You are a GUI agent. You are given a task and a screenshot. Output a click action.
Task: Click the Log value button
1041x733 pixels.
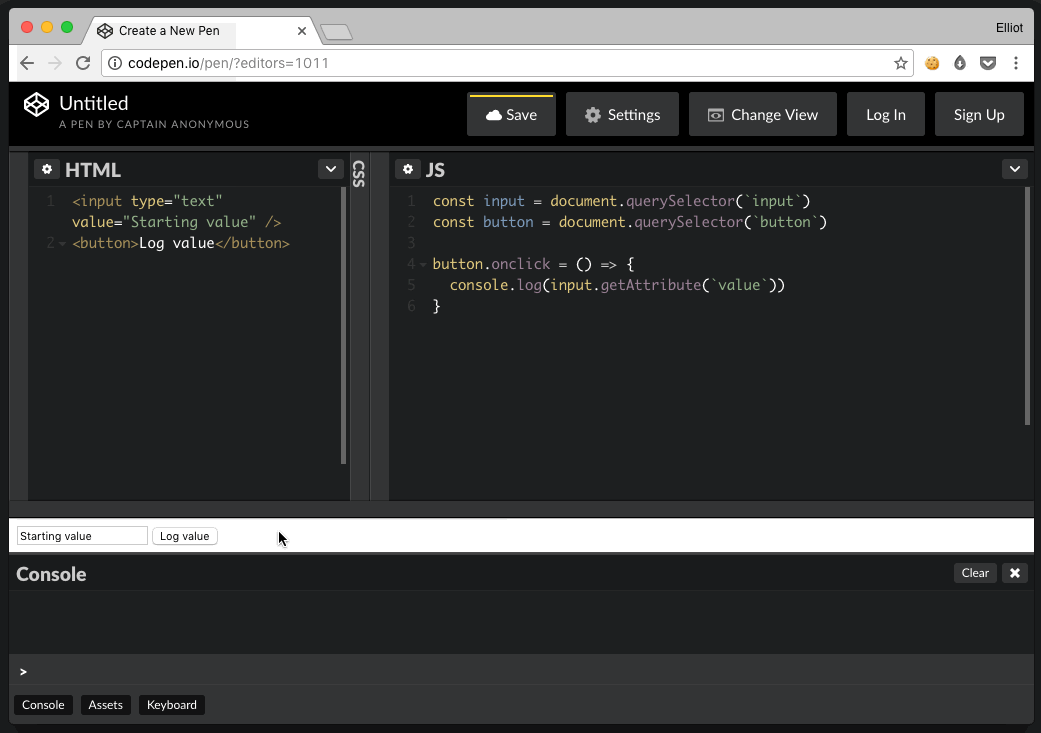pyautogui.click(x=185, y=536)
